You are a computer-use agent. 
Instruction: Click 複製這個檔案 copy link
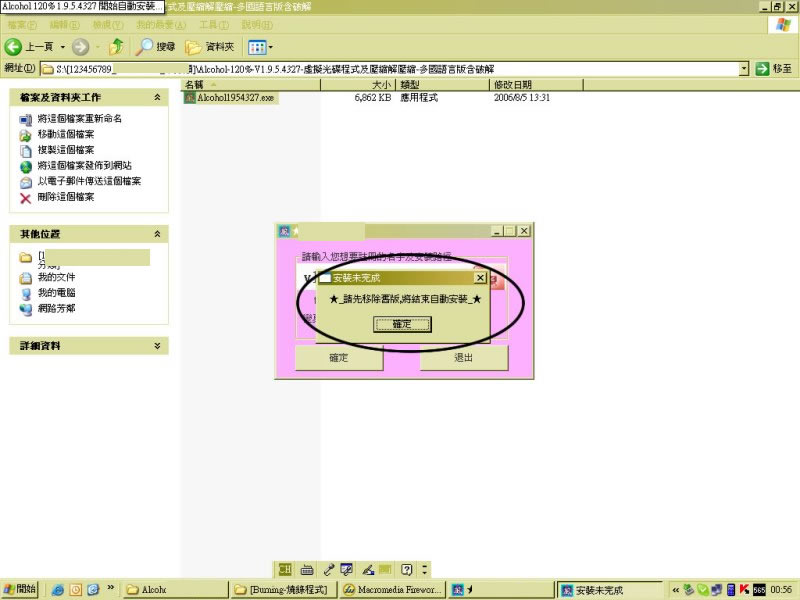click(x=66, y=149)
